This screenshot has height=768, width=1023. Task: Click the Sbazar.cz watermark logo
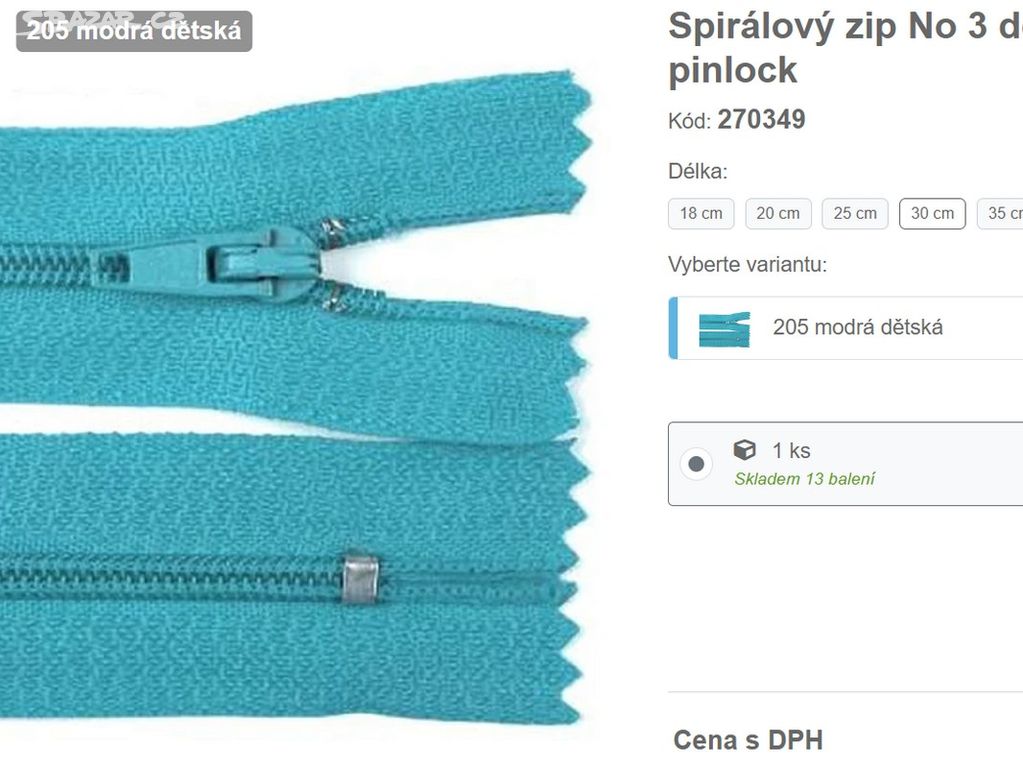(101, 21)
